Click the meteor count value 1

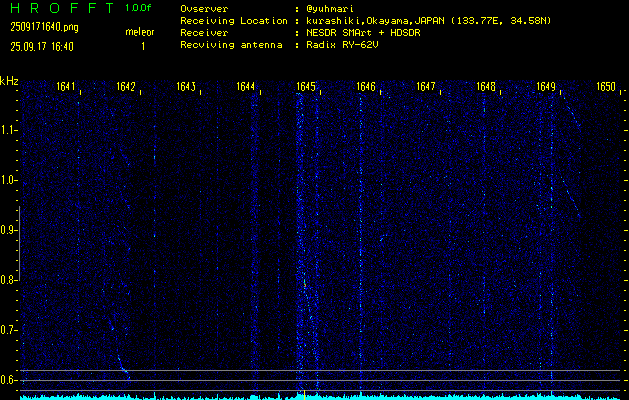143,47
